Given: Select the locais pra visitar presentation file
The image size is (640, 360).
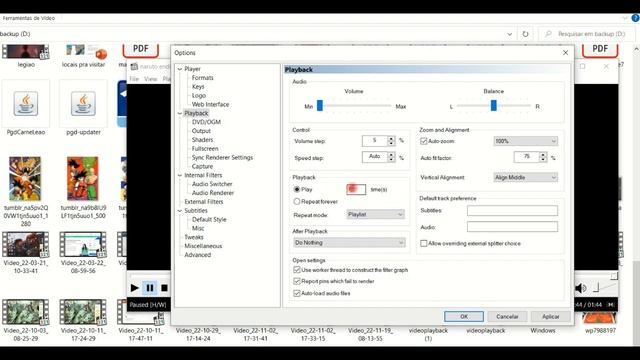Looking at the screenshot, I should (x=84, y=52).
